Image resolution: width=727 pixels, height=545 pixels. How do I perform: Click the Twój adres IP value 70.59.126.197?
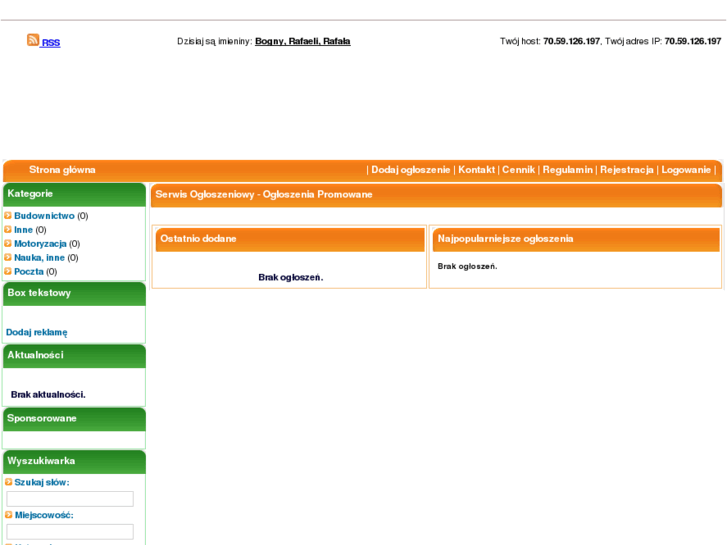tap(693, 41)
